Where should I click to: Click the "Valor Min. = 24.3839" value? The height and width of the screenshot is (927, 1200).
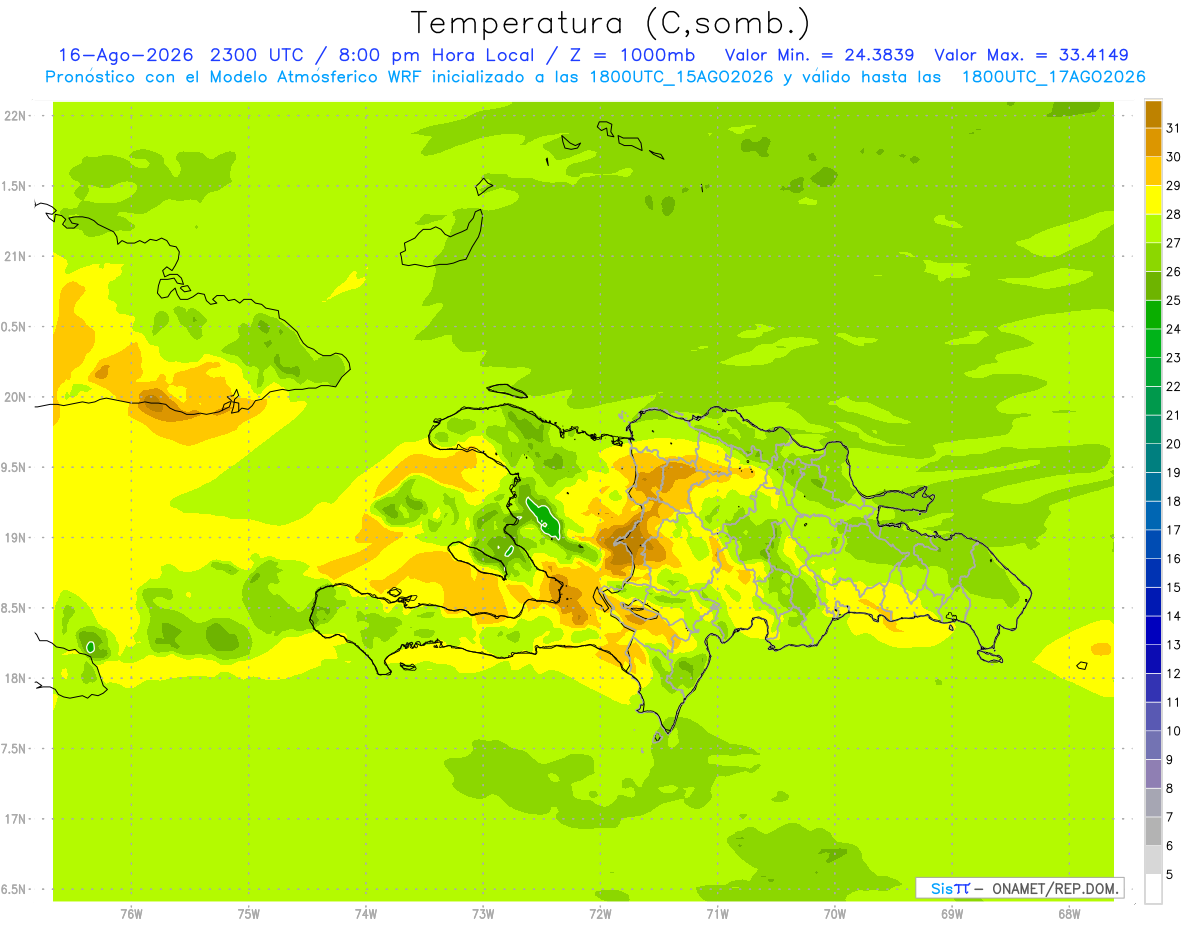[x=819, y=55]
